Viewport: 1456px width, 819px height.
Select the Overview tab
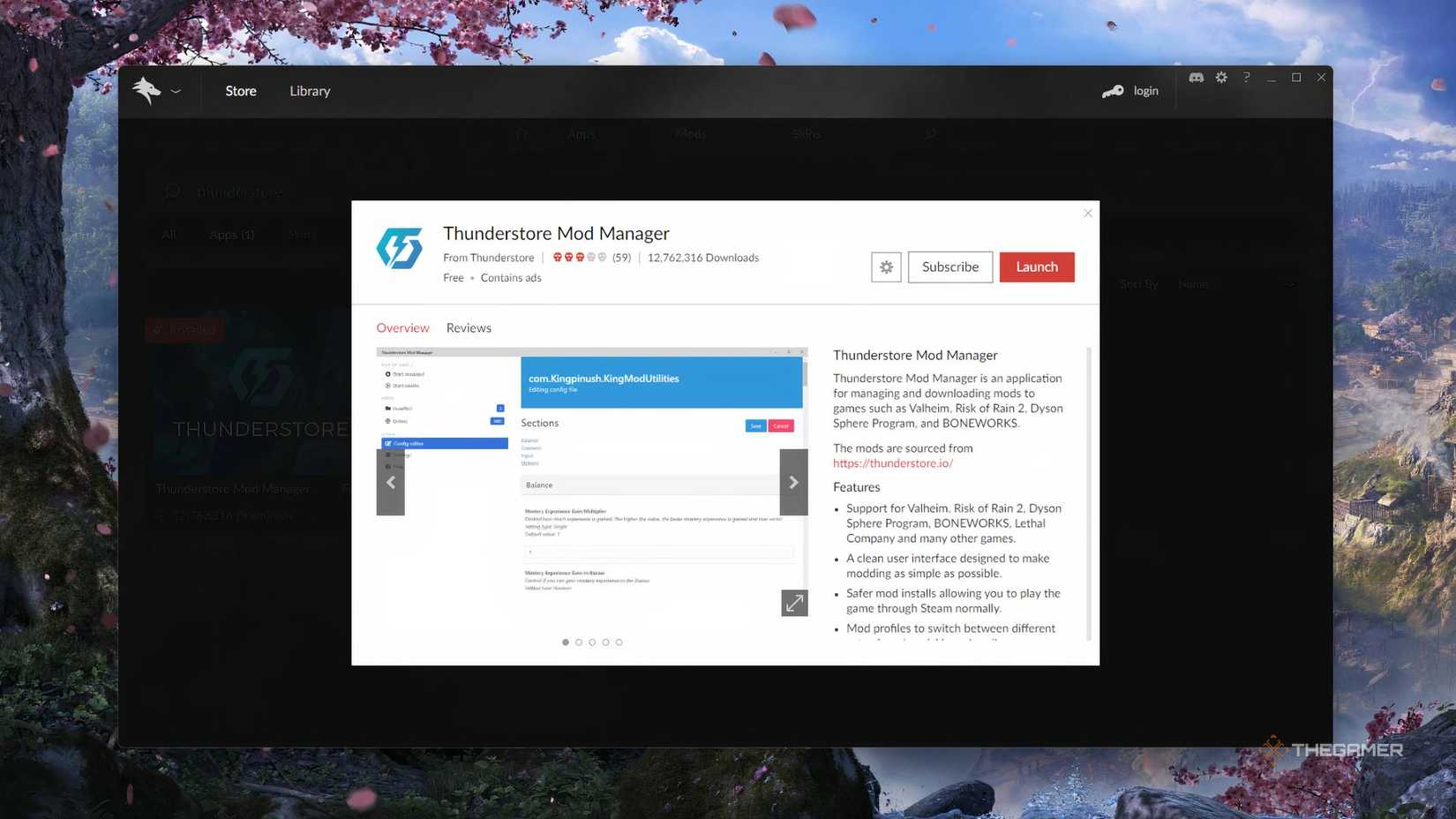pos(402,328)
